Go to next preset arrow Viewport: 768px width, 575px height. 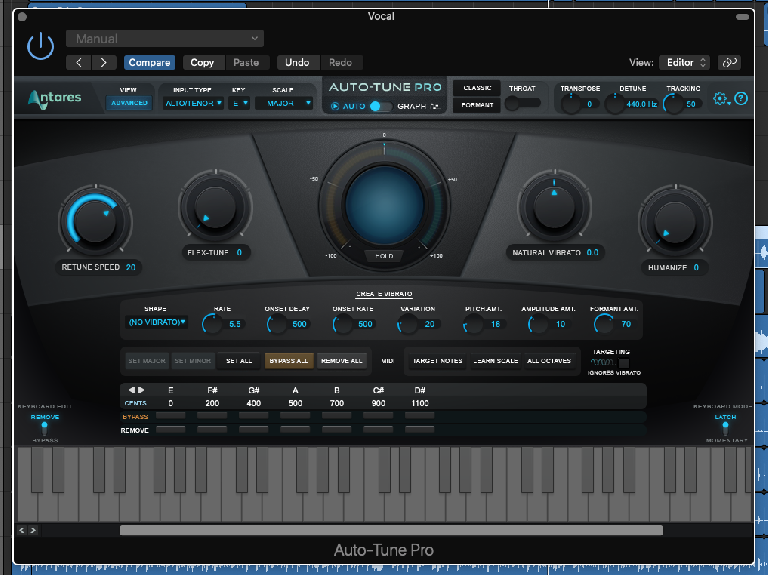[x=104, y=63]
